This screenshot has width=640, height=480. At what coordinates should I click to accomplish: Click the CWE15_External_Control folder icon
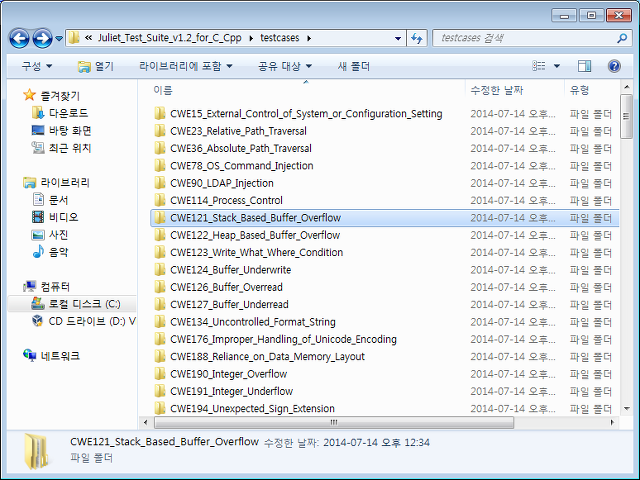(160, 113)
